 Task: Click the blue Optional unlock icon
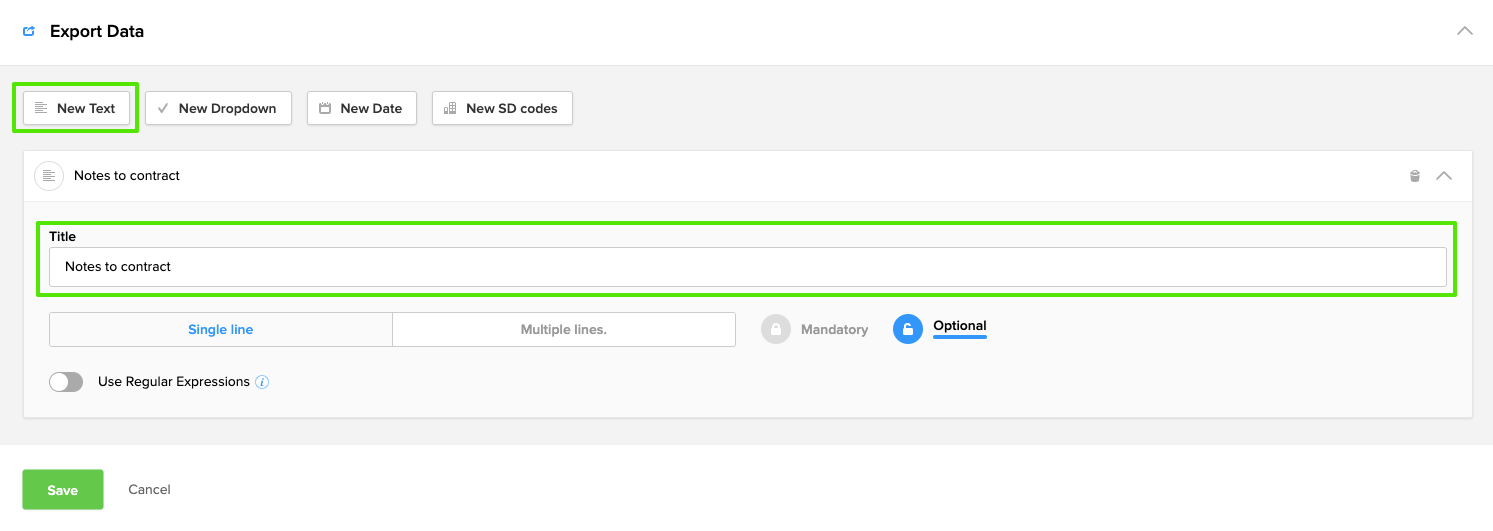(x=907, y=329)
